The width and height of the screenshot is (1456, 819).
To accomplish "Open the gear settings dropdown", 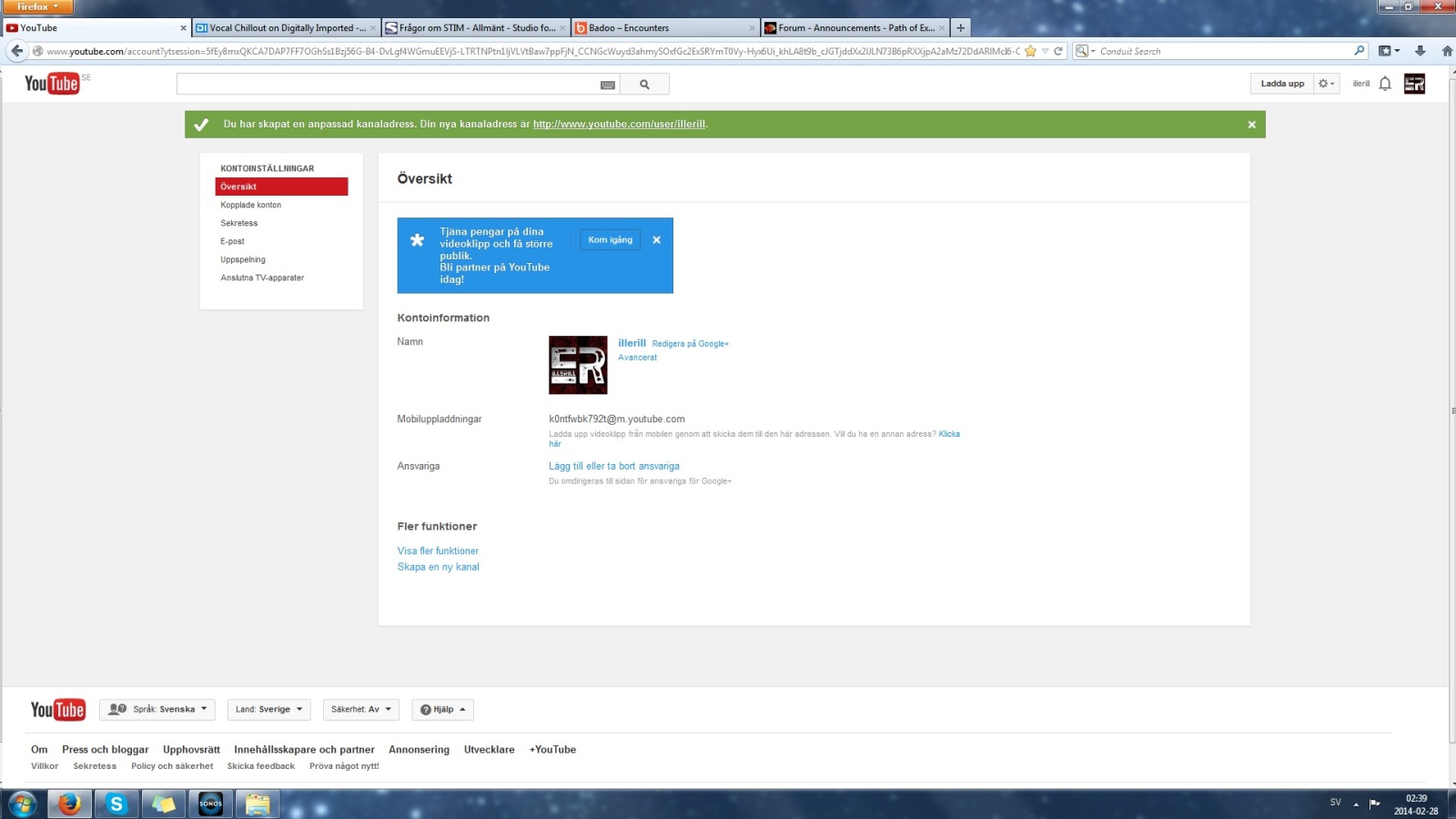I will click(1326, 84).
